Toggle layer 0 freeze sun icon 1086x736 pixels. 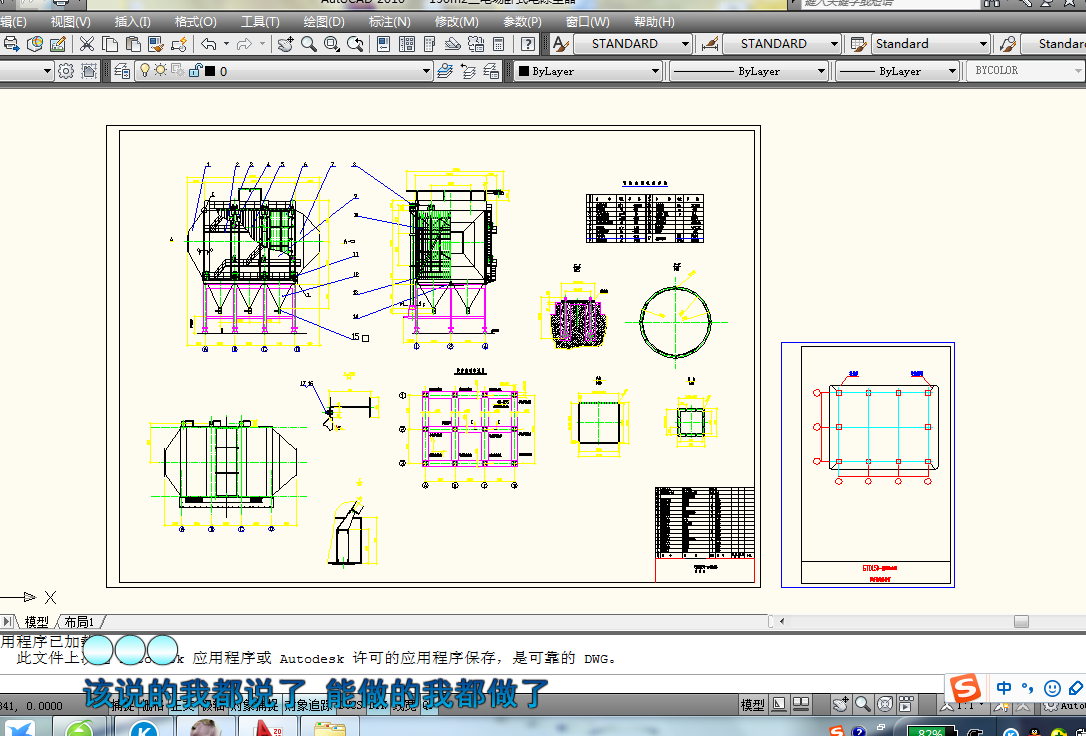[159, 71]
